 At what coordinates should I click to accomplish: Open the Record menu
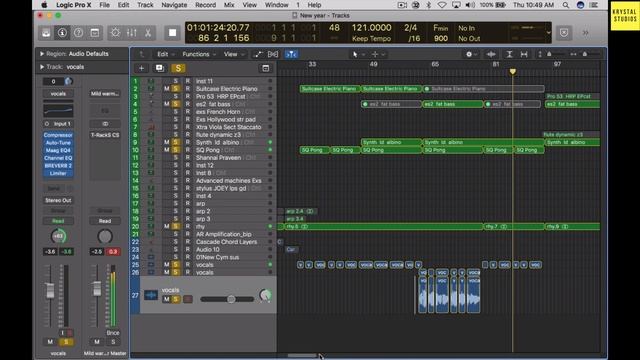[205, 5]
